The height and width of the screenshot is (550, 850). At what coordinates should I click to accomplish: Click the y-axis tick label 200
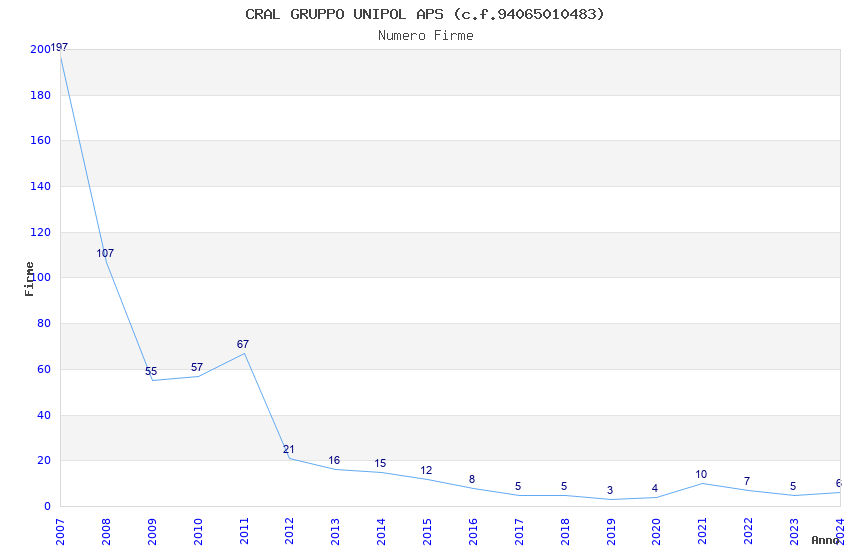click(40, 49)
